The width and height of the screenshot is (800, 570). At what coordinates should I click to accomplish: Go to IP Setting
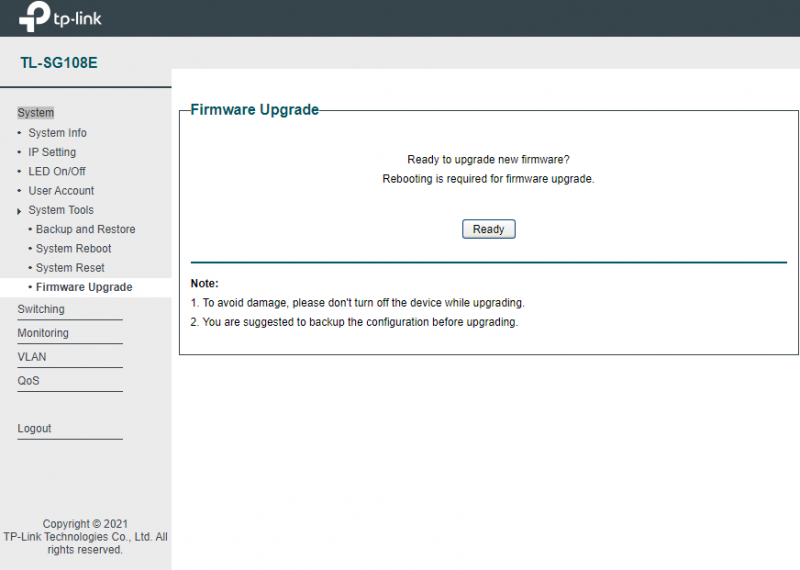click(52, 152)
